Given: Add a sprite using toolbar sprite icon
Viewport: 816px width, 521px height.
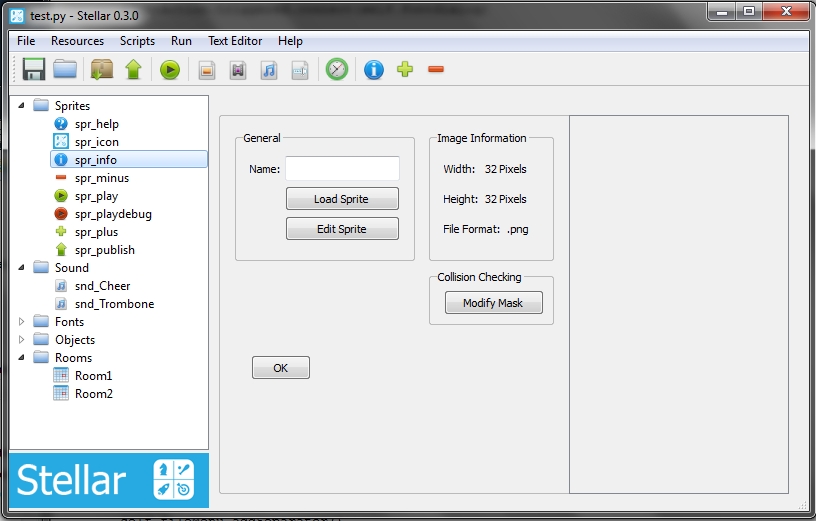Looking at the screenshot, I should 207,70.
